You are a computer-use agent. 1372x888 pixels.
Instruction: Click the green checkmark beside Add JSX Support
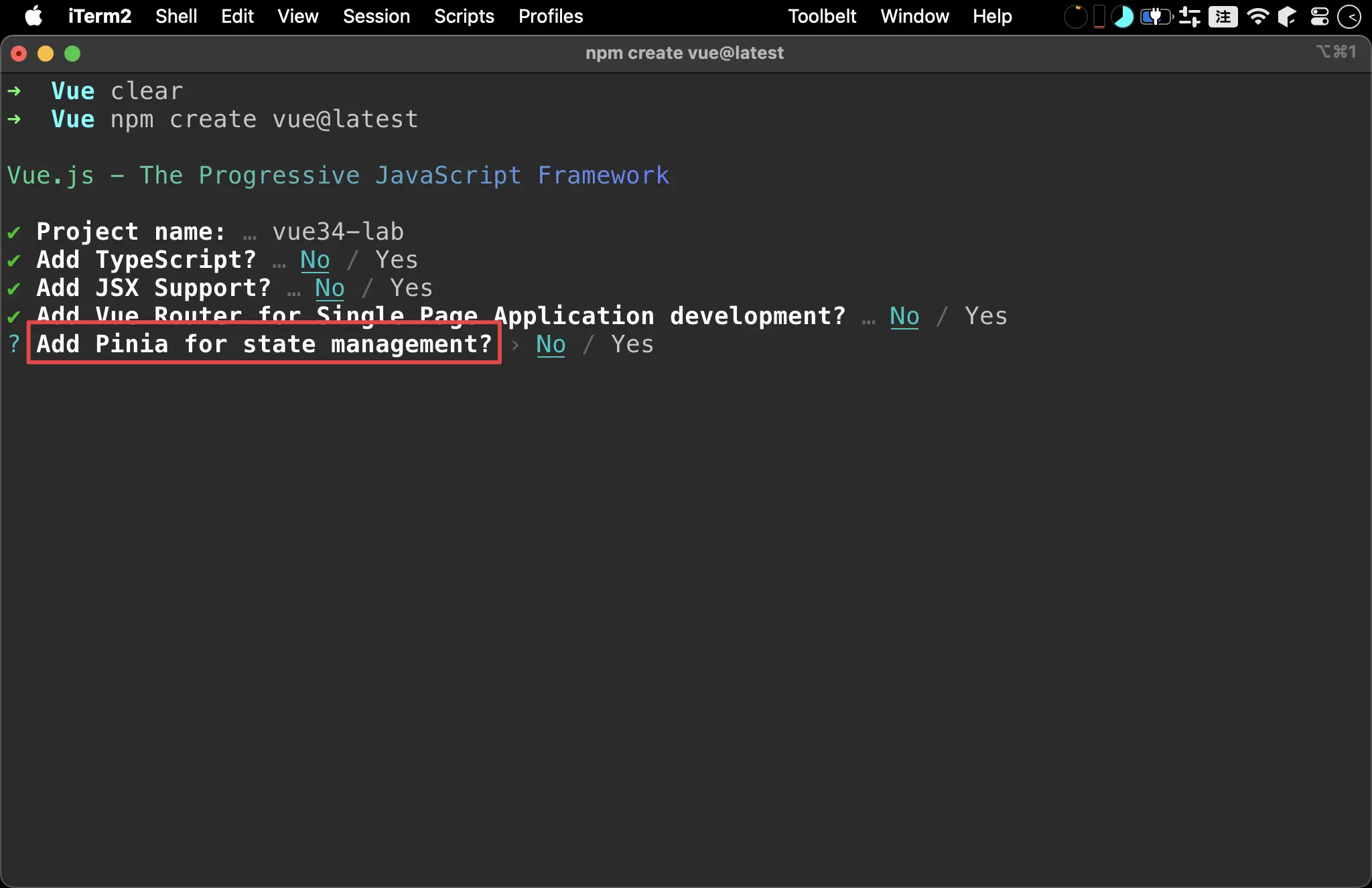point(13,289)
